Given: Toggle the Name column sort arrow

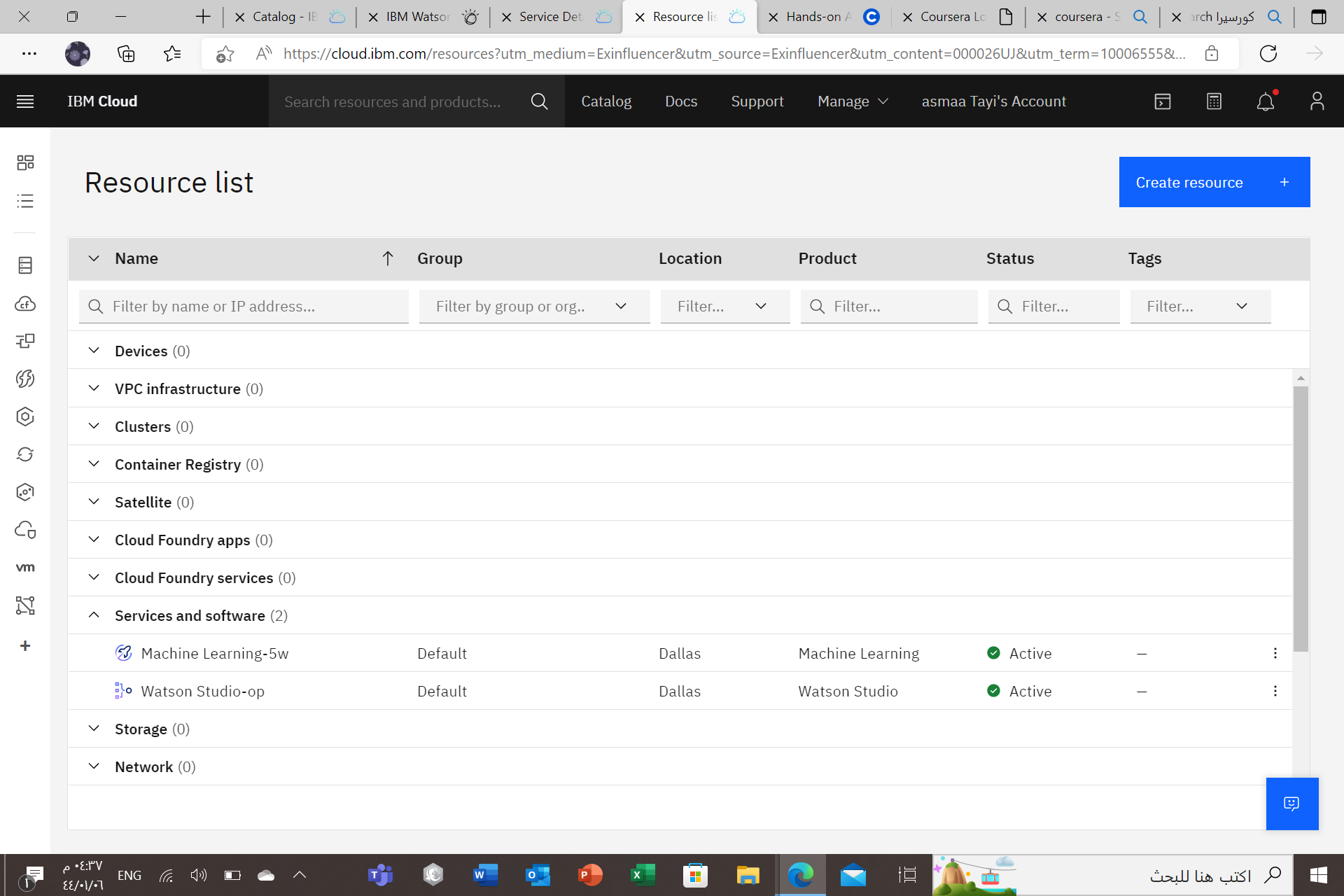Looking at the screenshot, I should point(388,258).
